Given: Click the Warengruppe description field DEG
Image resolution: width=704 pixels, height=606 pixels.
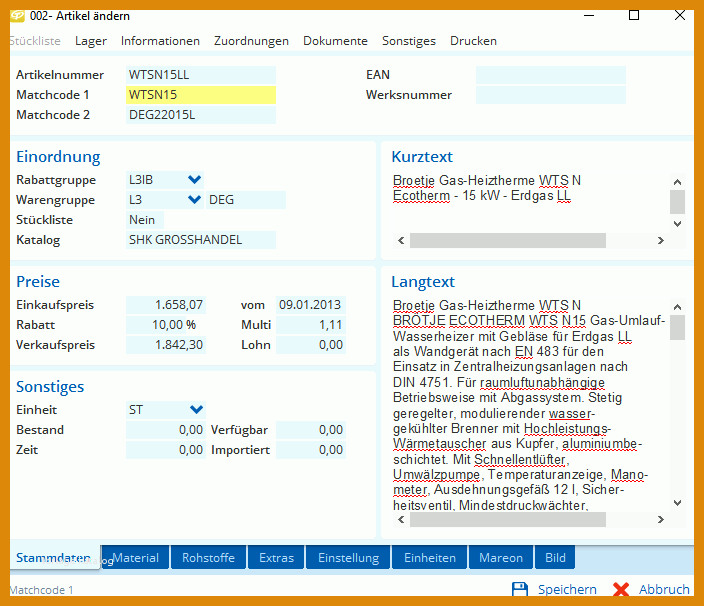Looking at the screenshot, I should pos(246,200).
